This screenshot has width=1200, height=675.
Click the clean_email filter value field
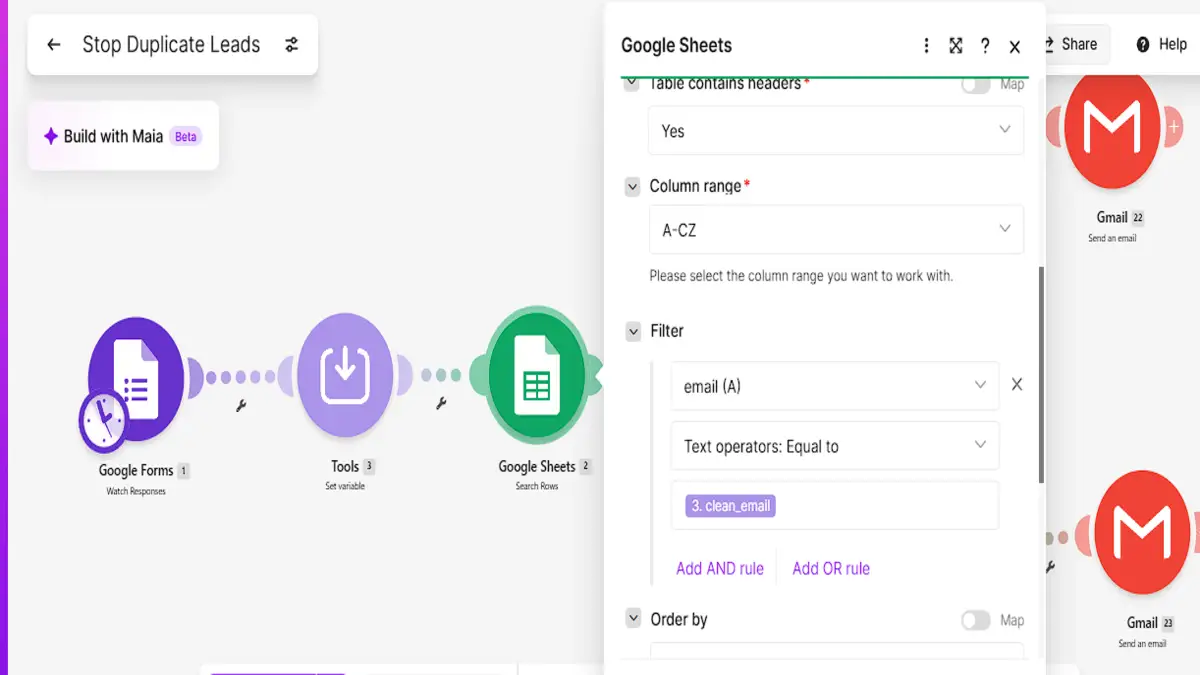point(835,506)
